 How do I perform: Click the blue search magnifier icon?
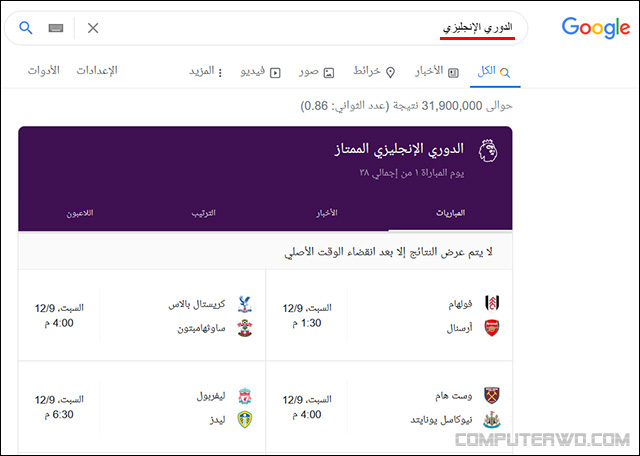(x=26, y=28)
